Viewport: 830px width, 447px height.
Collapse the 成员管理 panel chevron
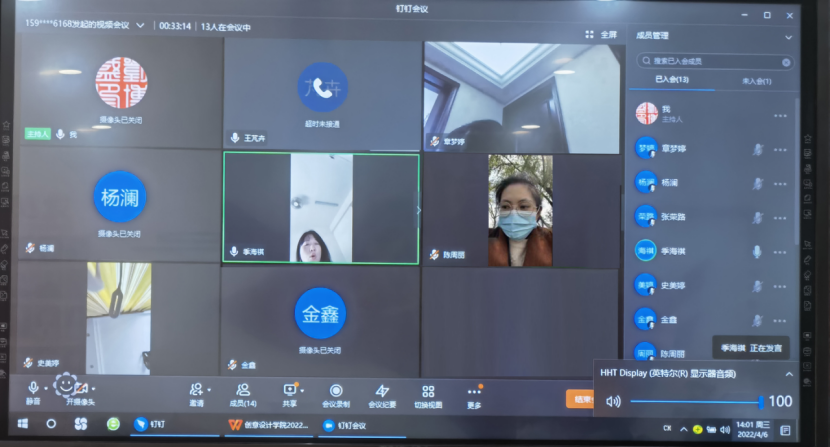788,36
